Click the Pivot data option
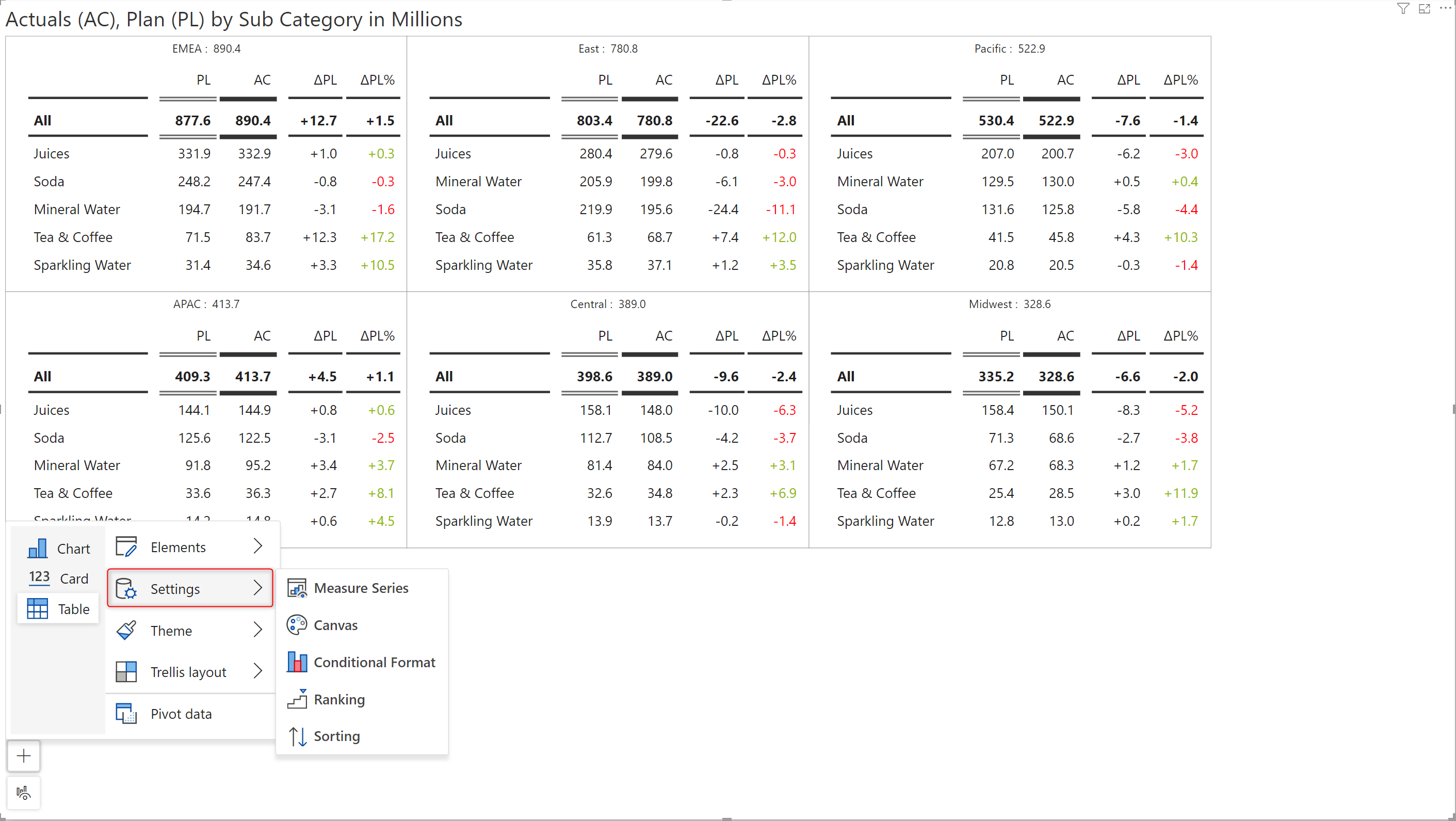This screenshot has height=821, width=1456. click(x=181, y=714)
